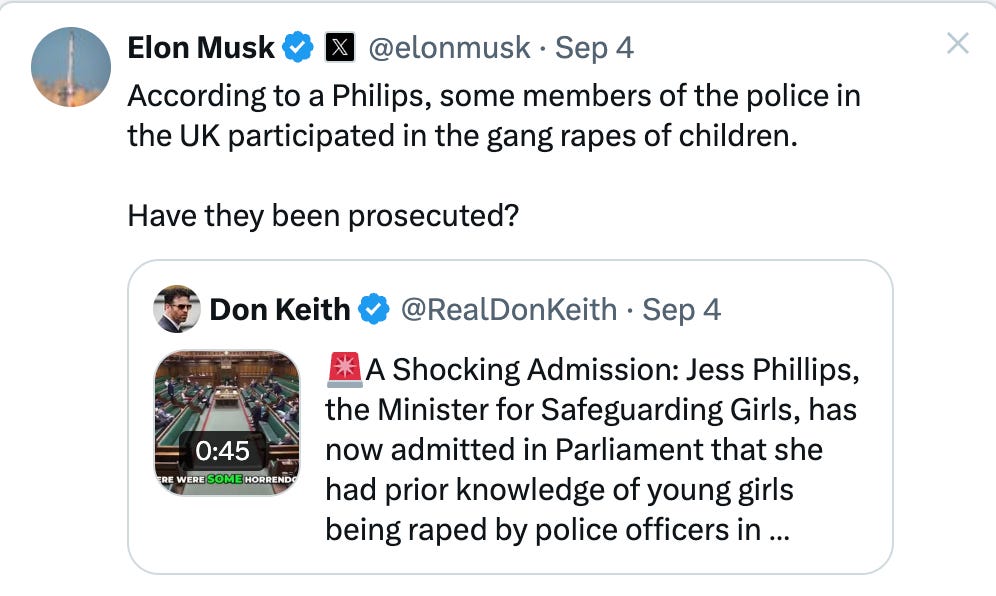Click the blue verified badge beside Elon Musk

pyautogui.click(x=298, y=47)
